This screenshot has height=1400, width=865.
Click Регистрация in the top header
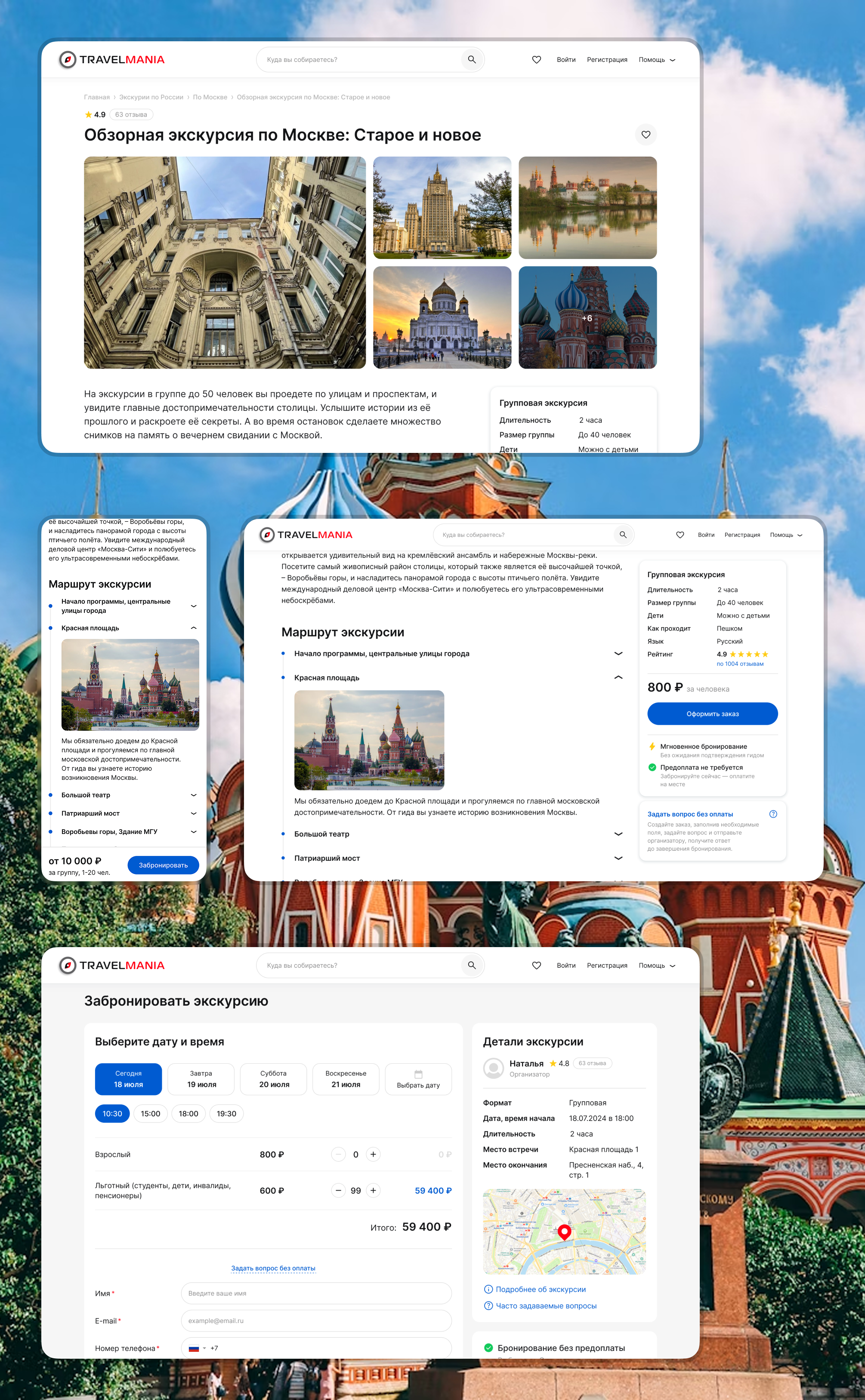click(x=607, y=59)
